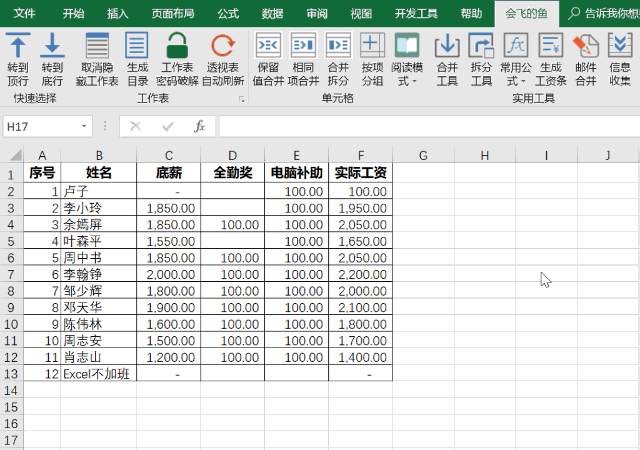Screen dimensions: 640x450
Task: Click the 邮件合并 mail merge icon
Action: tap(586, 46)
